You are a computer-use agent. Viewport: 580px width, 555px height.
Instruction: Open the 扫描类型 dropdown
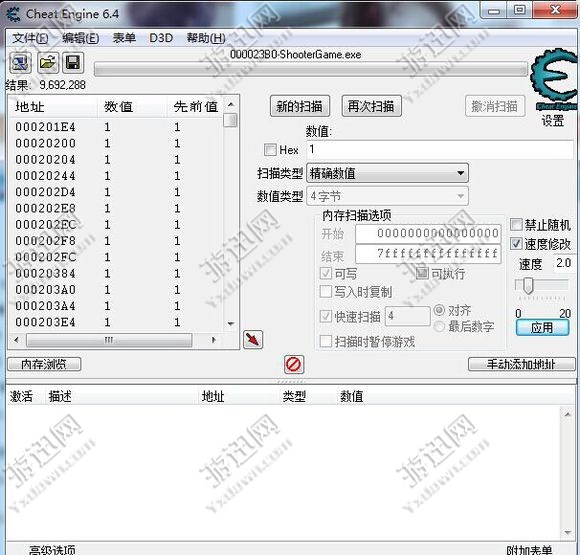coord(387,173)
